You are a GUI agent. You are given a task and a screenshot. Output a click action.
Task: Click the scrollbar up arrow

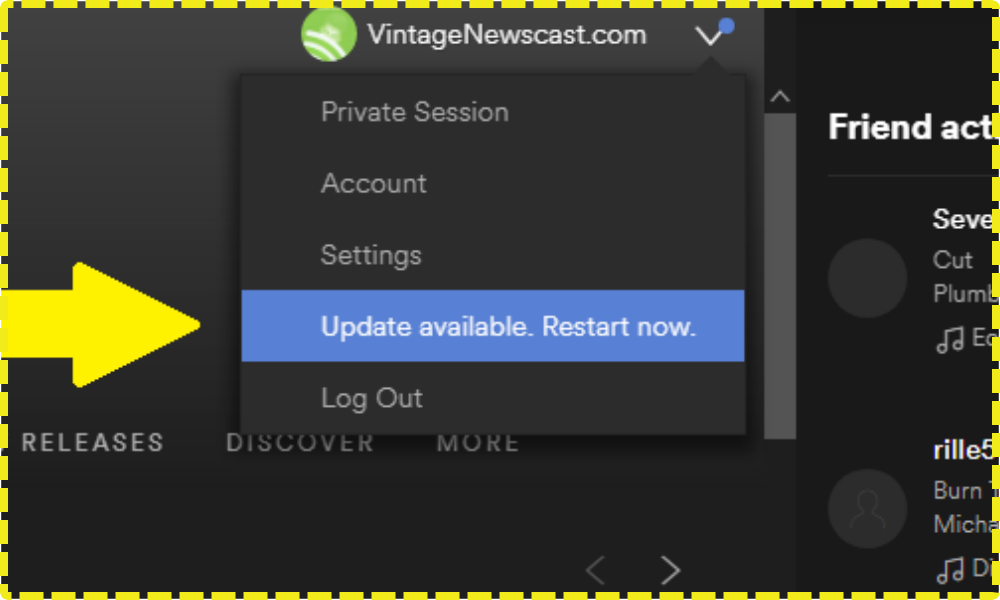point(779,97)
